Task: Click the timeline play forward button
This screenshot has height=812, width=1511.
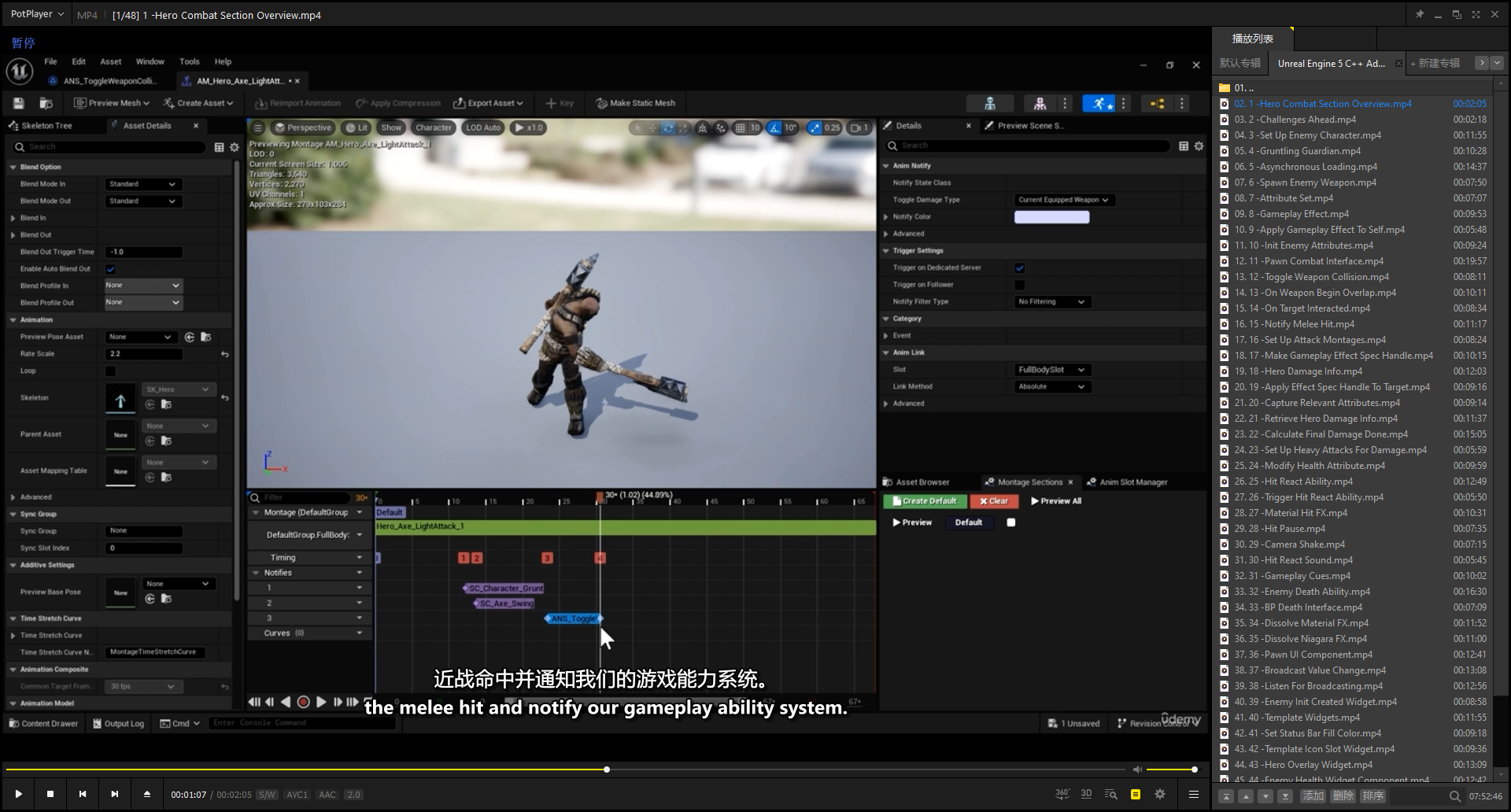Action: pos(321,702)
